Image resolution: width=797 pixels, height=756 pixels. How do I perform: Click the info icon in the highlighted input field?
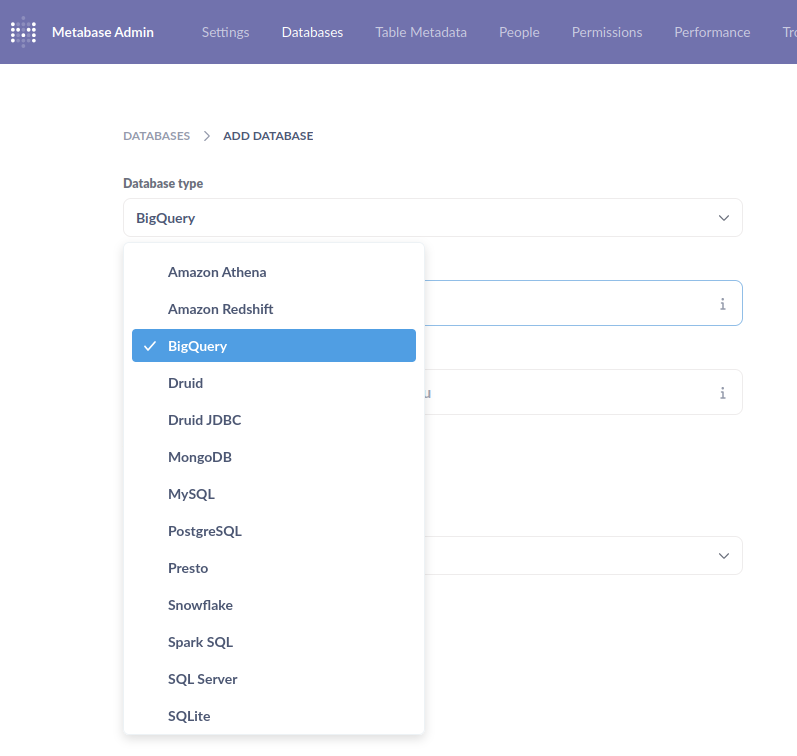click(722, 304)
